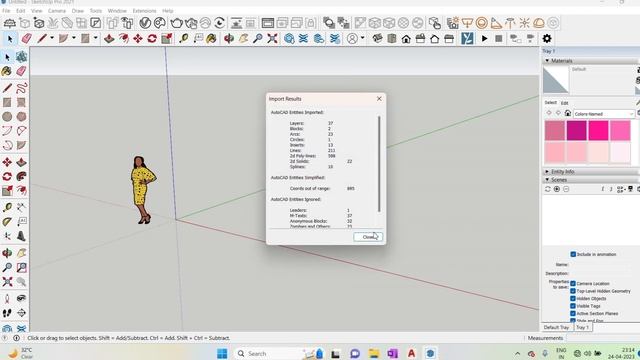Switch to the Tray 1 tab
This screenshot has width=640, height=360.
click(582, 327)
